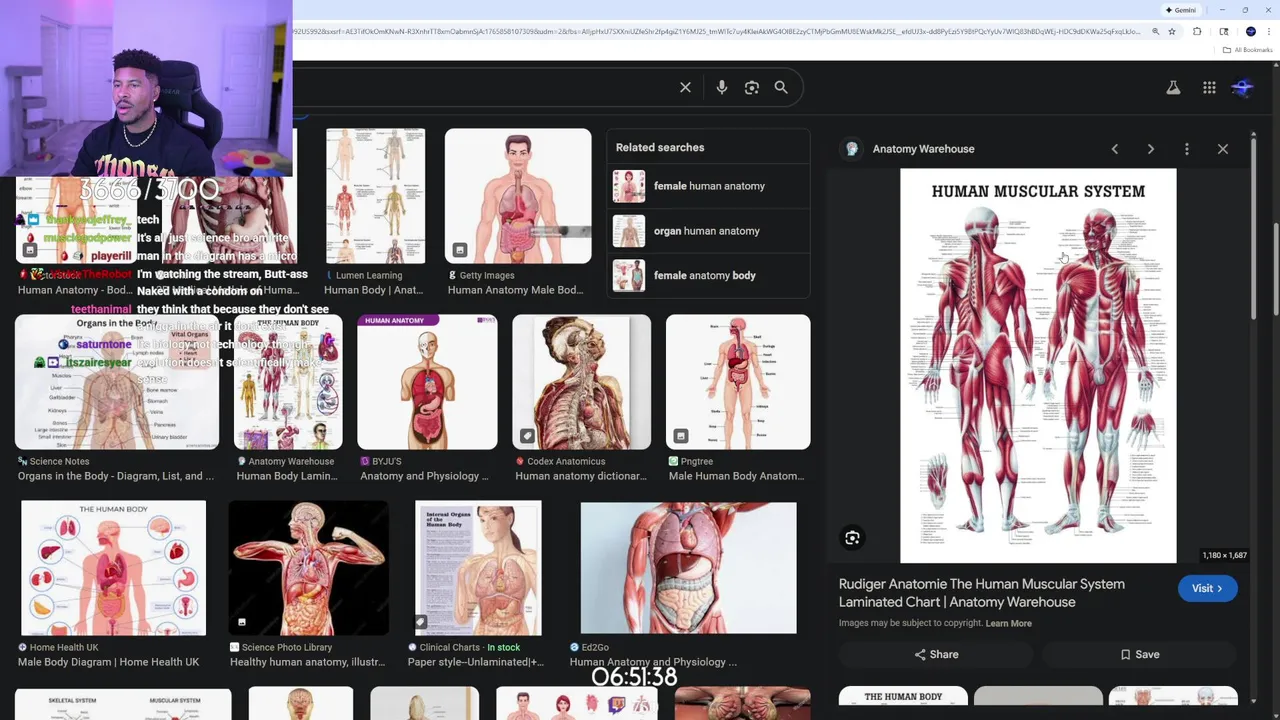Click the image badge icon on Pngtree thumbnail

(x=681, y=436)
